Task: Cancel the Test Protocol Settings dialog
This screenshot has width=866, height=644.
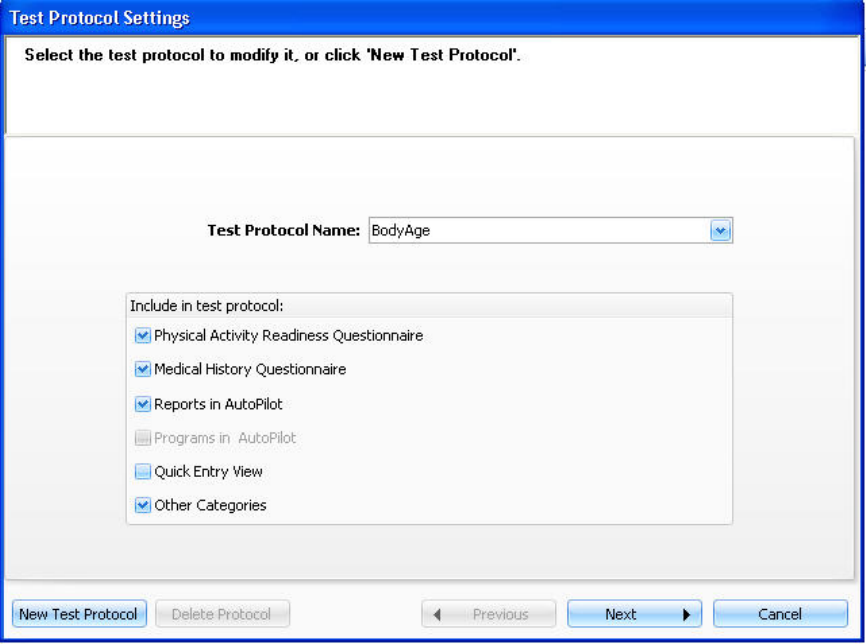Action: [780, 614]
